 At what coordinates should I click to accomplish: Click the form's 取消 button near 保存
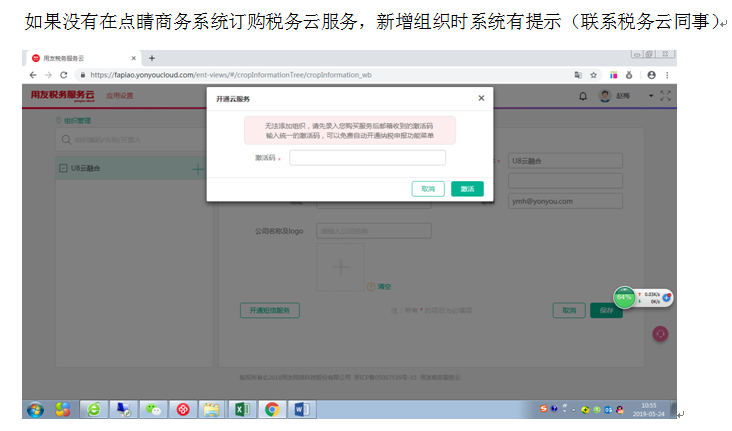click(569, 310)
